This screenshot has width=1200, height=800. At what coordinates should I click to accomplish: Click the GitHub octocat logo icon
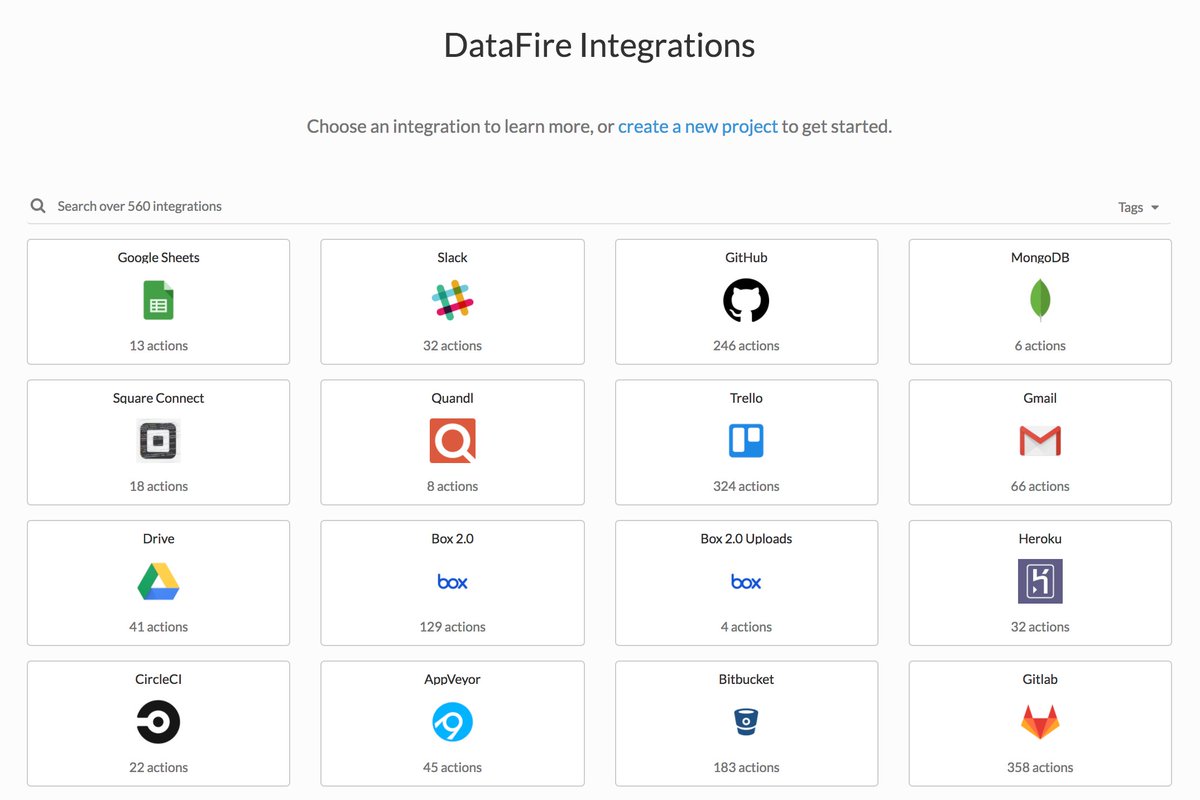746,300
